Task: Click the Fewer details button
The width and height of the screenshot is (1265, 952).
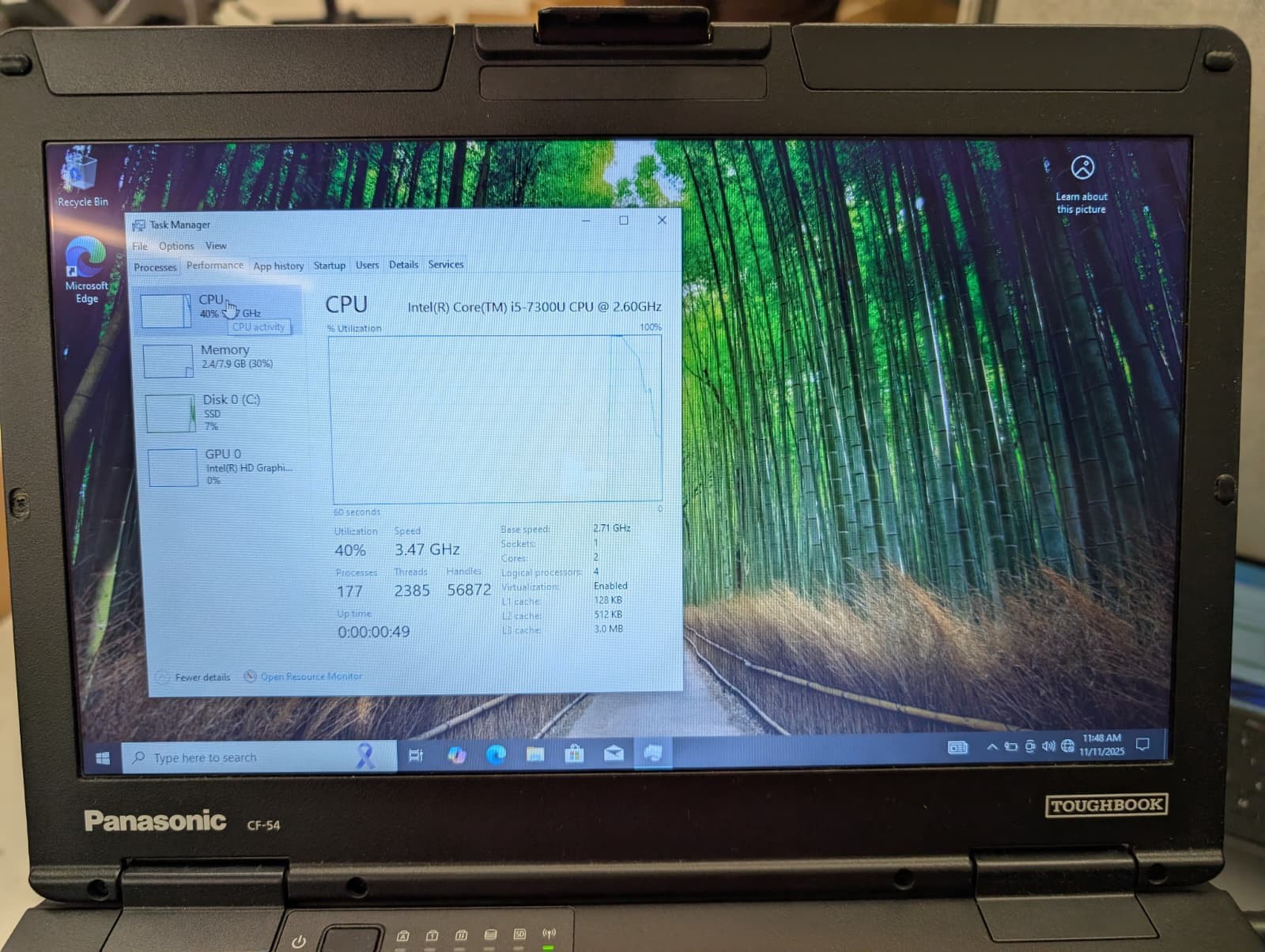Action: pyautogui.click(x=194, y=677)
